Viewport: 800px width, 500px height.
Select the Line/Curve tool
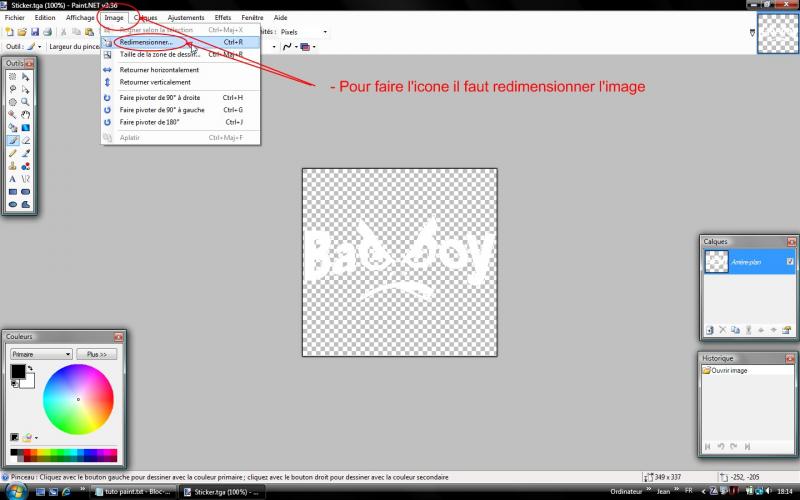click(26, 179)
